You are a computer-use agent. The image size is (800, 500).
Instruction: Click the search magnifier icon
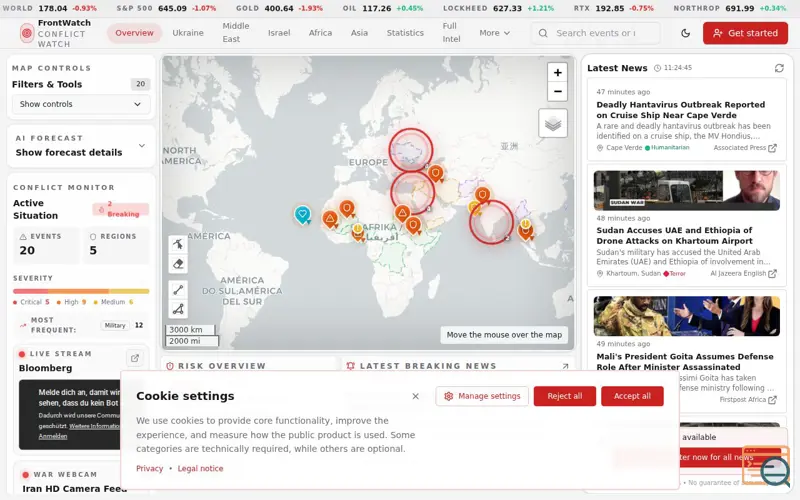543,33
